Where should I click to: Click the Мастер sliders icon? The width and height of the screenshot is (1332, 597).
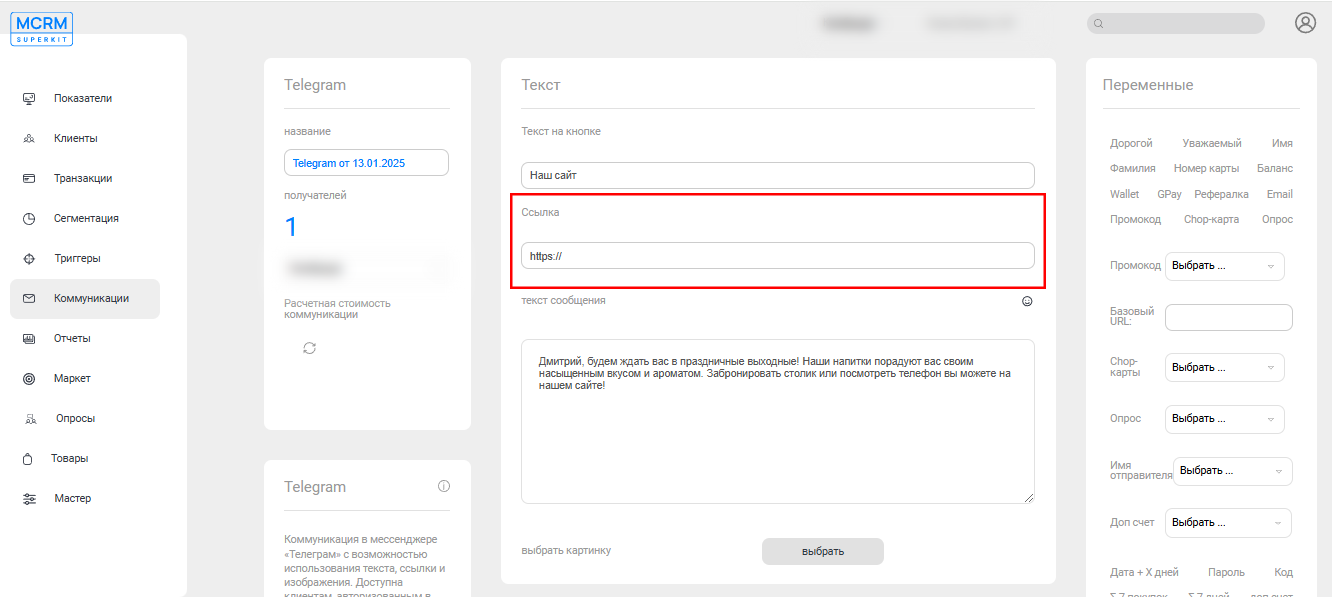point(29,498)
